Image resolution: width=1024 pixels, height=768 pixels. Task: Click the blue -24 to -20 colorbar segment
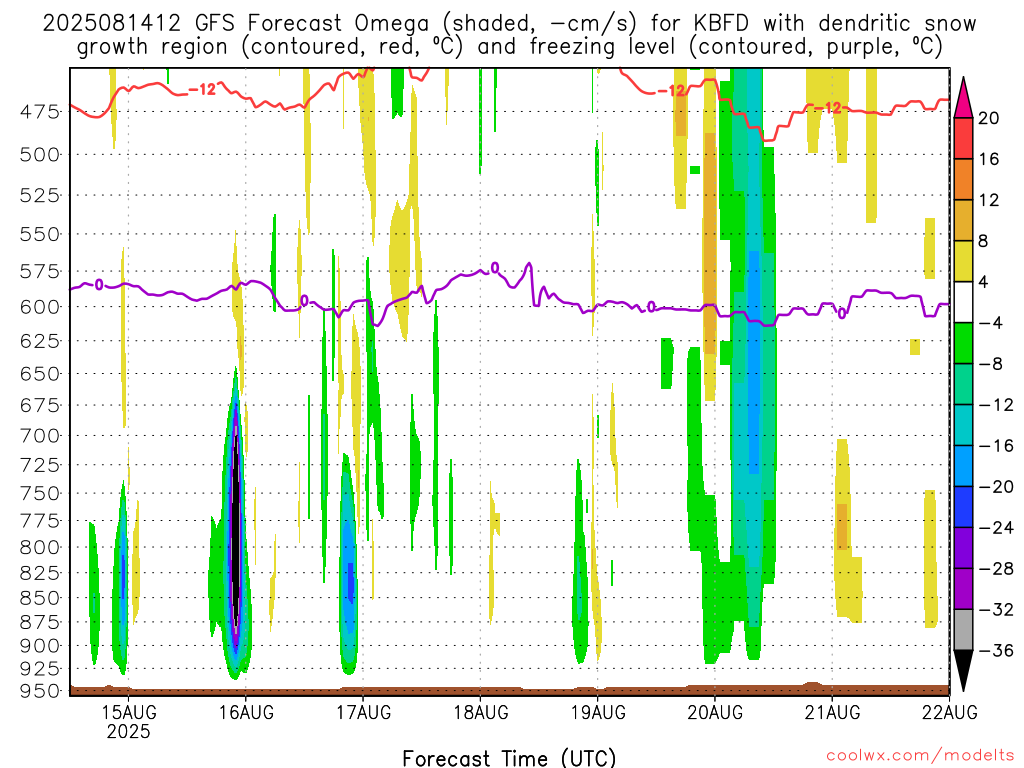(963, 507)
